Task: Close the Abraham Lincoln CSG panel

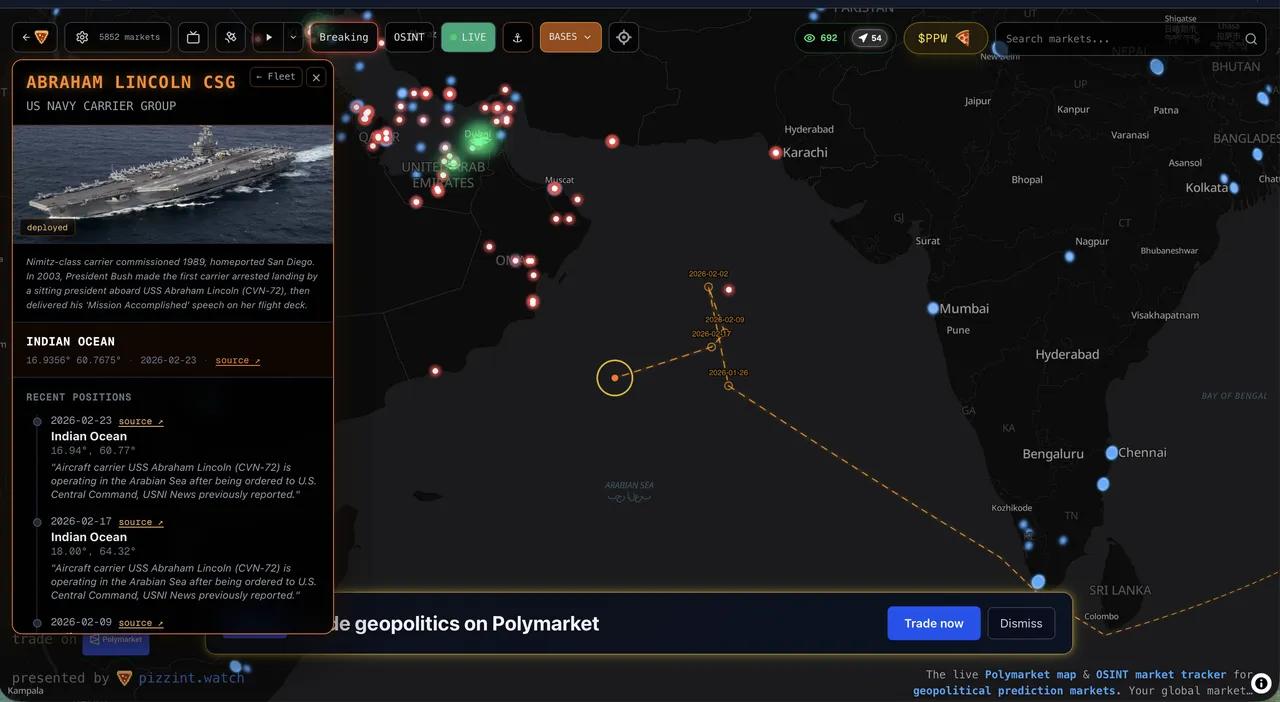Action: point(316,77)
